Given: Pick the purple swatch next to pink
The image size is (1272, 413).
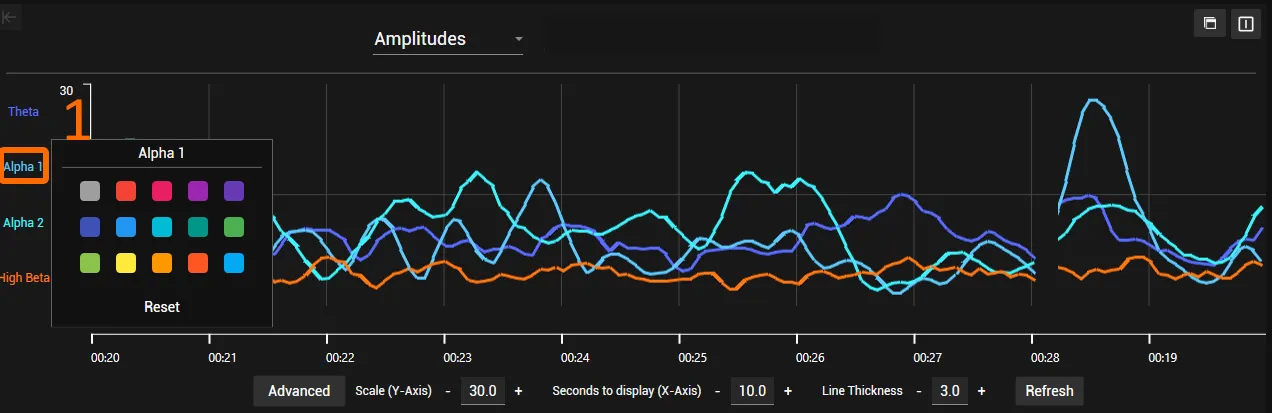Looking at the screenshot, I should click(x=198, y=191).
